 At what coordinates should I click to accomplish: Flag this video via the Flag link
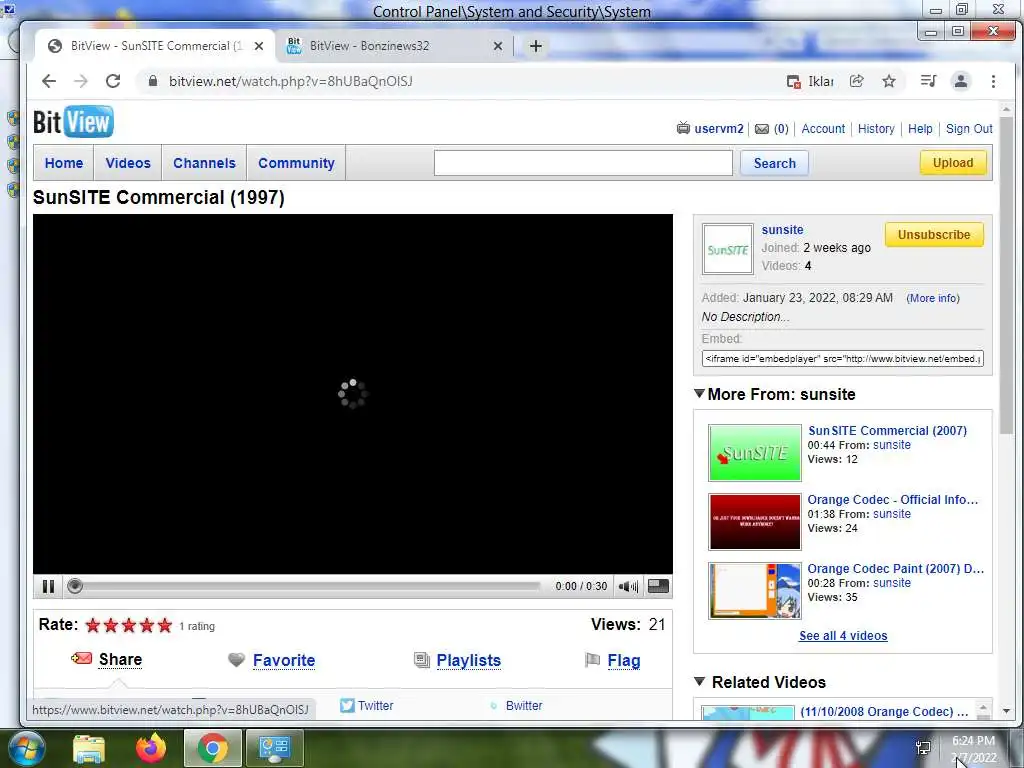(624, 660)
